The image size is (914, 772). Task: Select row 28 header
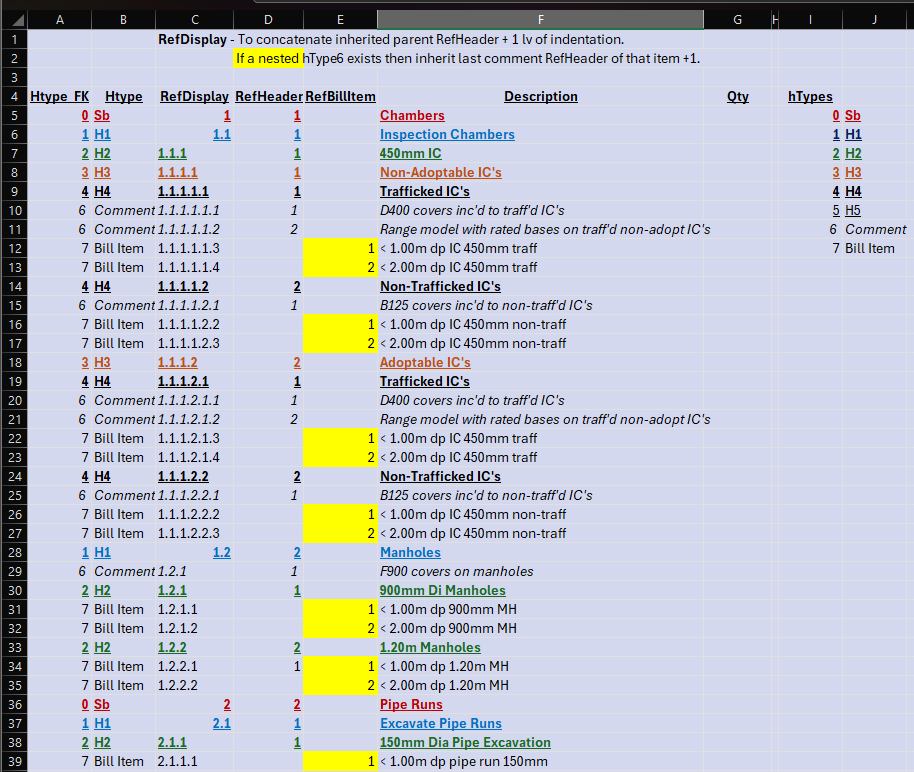(x=15, y=552)
